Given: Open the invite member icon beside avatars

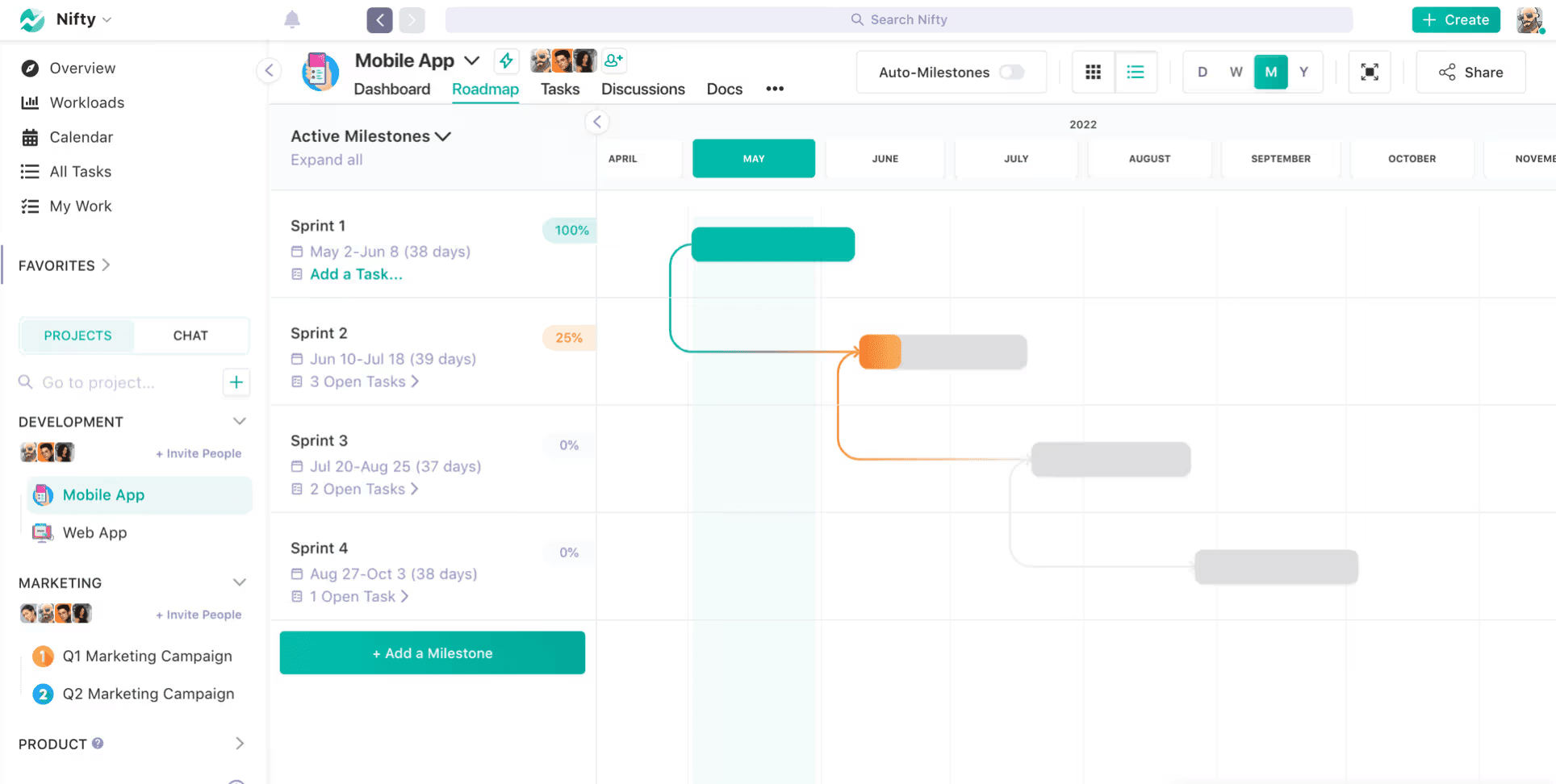Looking at the screenshot, I should (613, 60).
